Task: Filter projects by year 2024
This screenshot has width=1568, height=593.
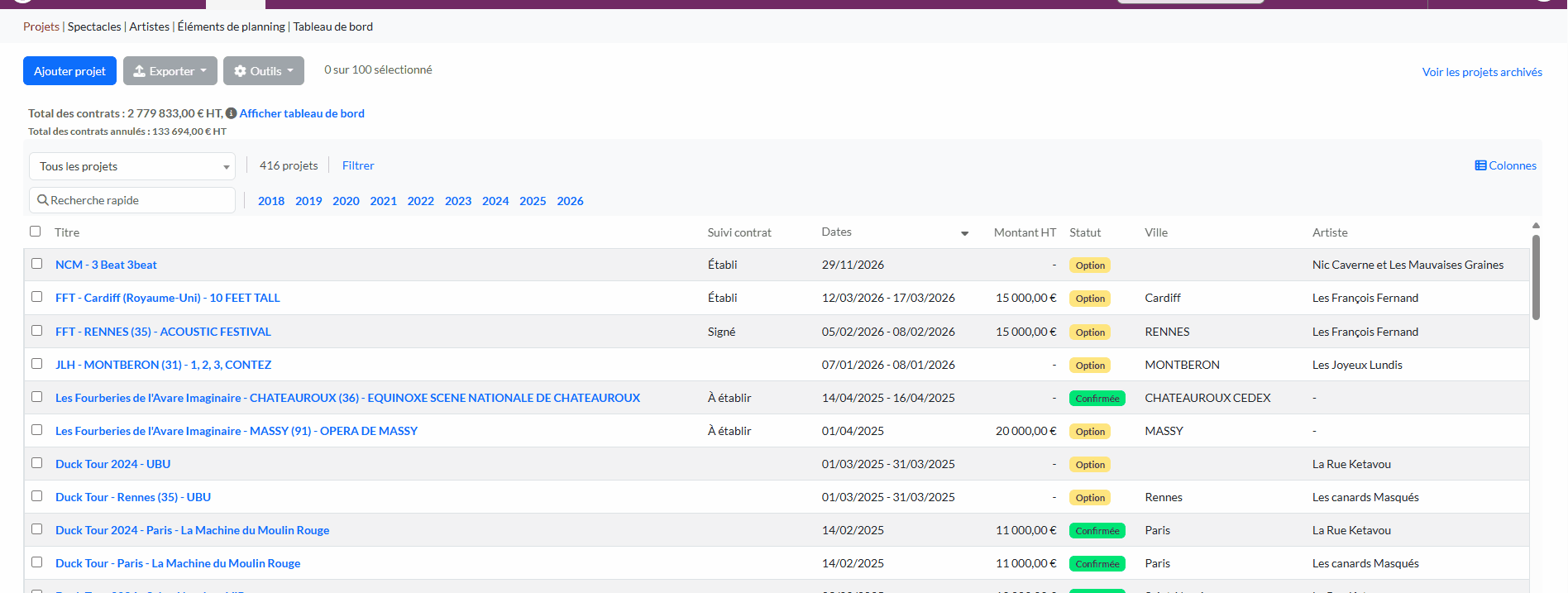Action: pos(495,201)
